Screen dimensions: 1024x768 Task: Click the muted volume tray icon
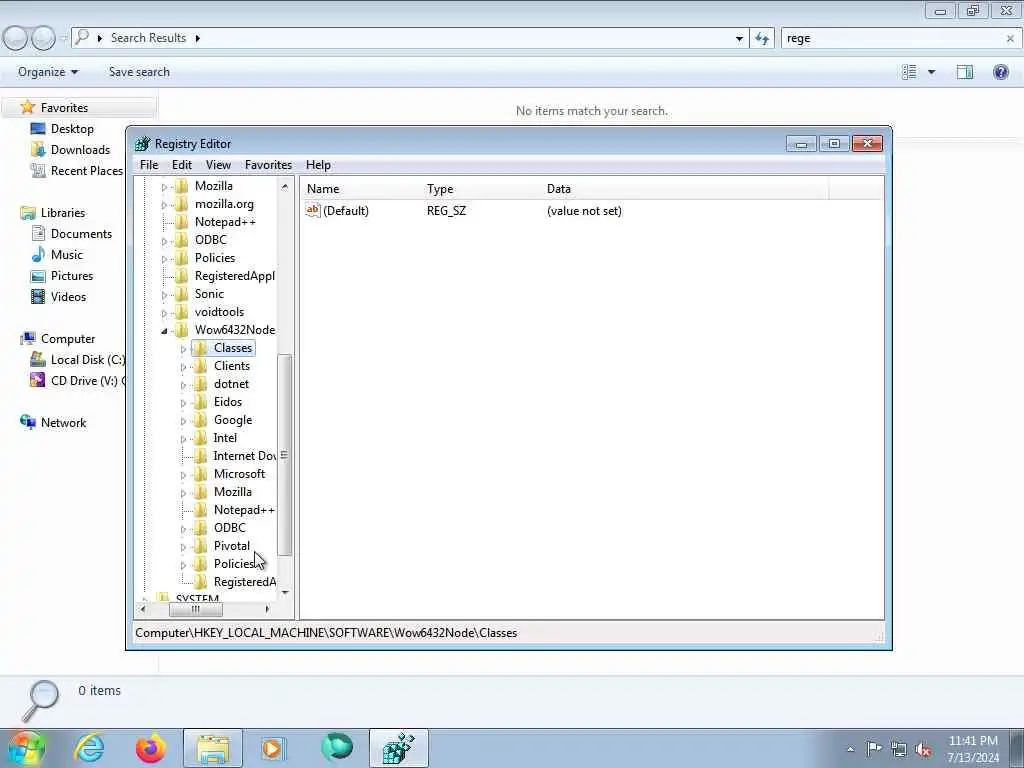click(923, 750)
